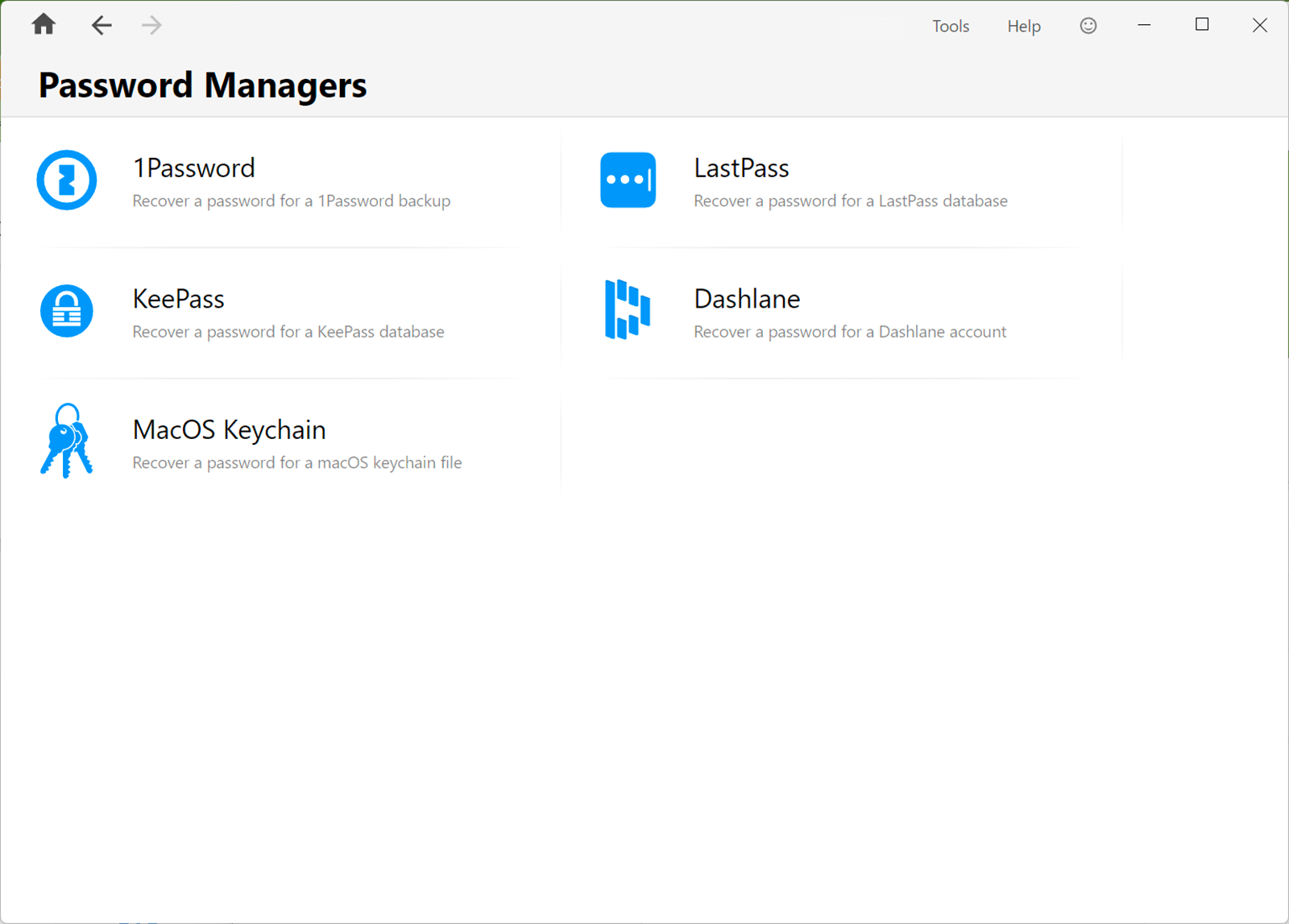Open macOS keychain file recovery
The image size is (1289, 924).
229,429
